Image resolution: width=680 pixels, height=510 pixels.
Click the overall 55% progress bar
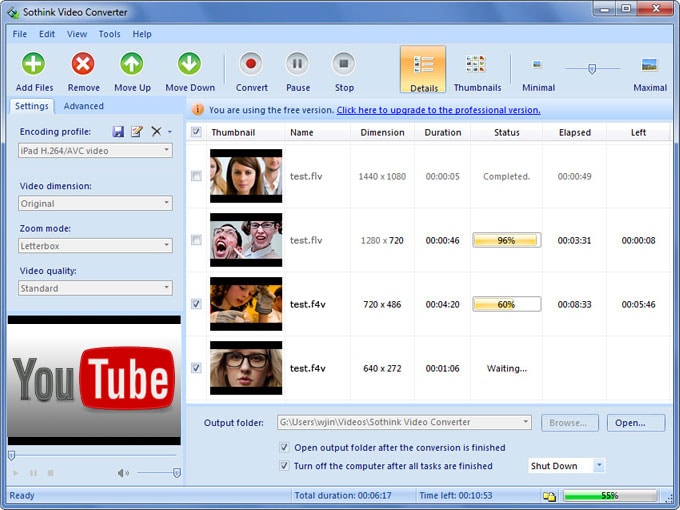point(610,496)
